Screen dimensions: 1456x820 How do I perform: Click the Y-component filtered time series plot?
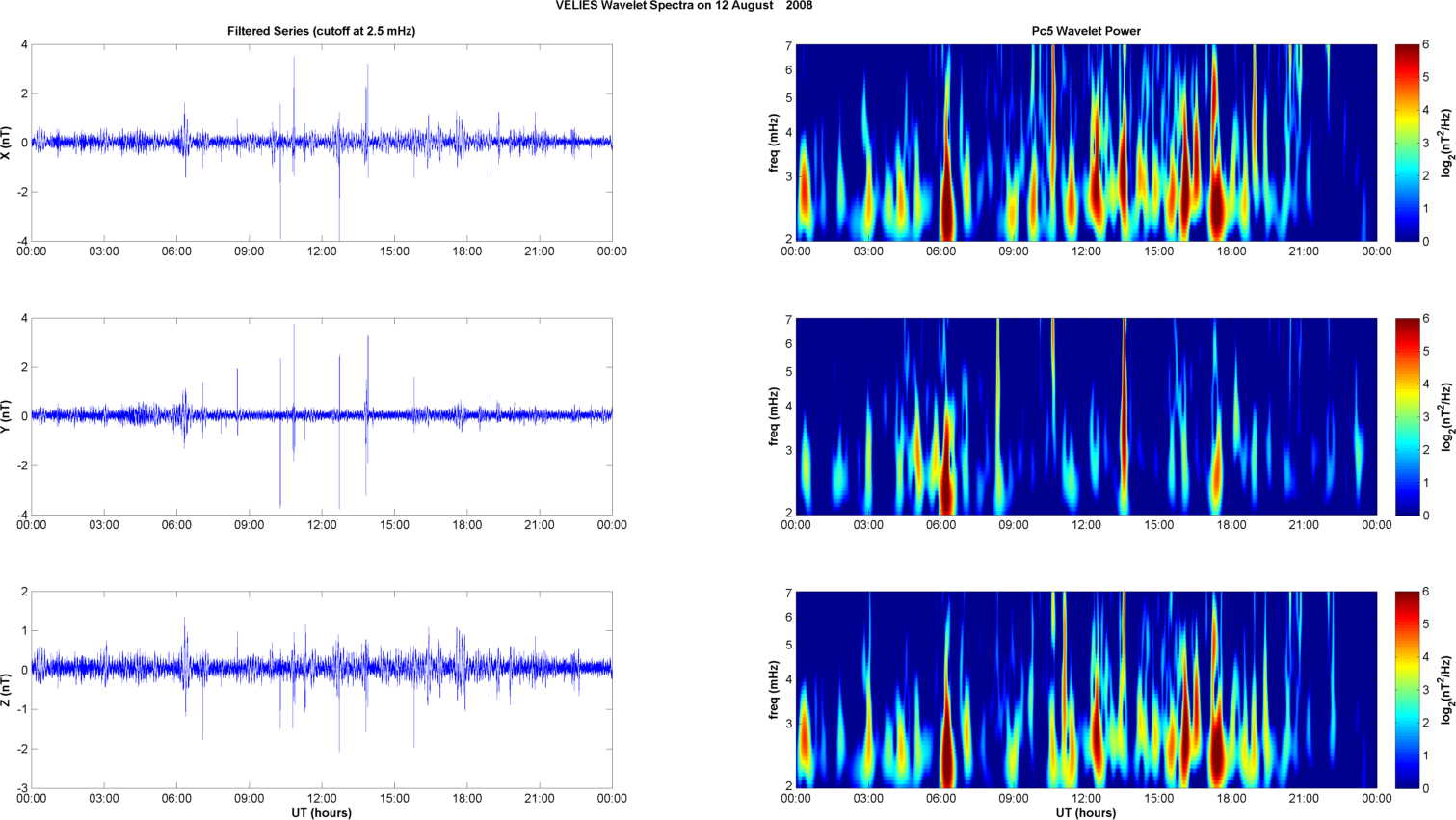(322, 416)
